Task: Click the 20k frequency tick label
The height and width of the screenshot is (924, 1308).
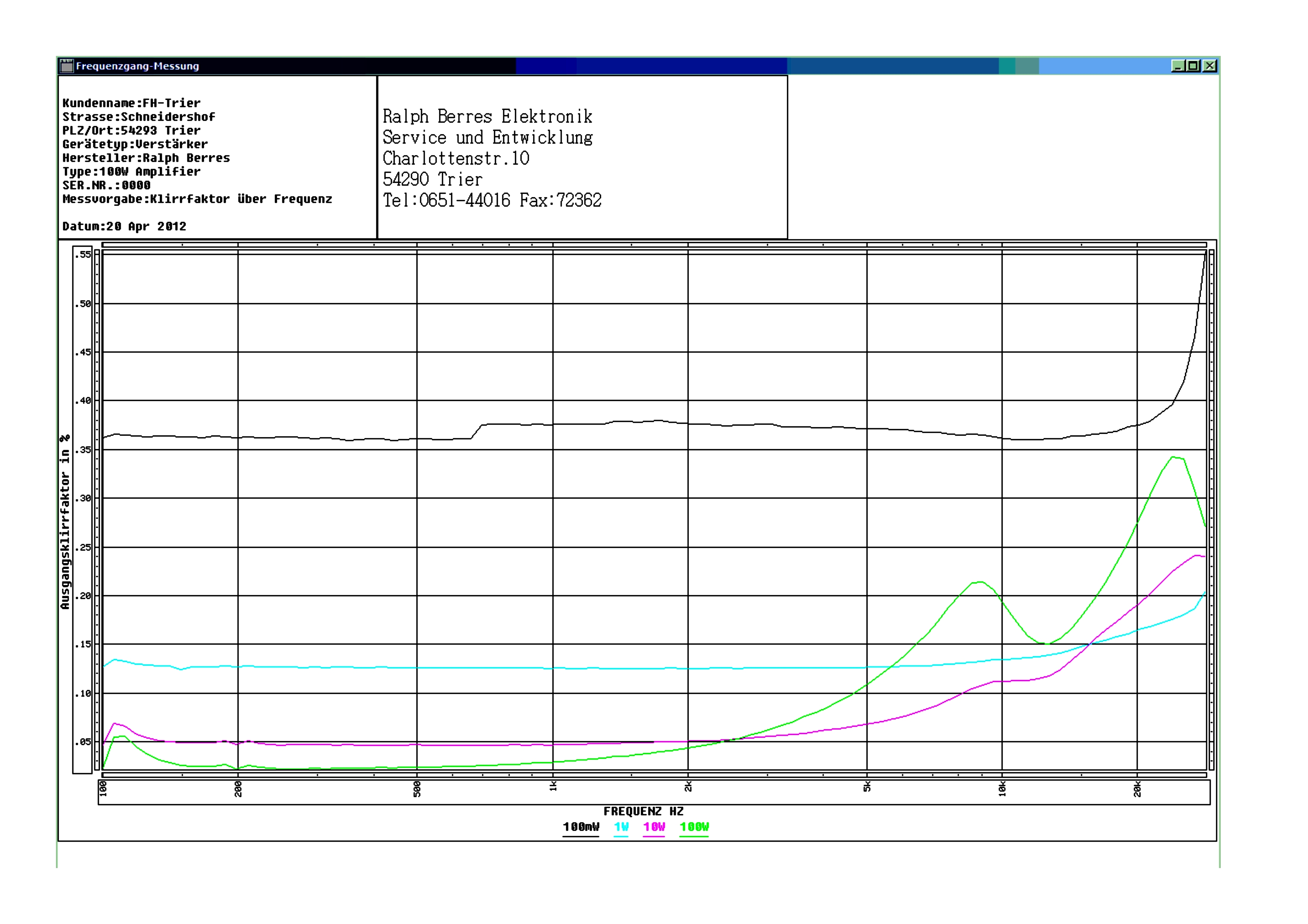Action: point(1137,788)
